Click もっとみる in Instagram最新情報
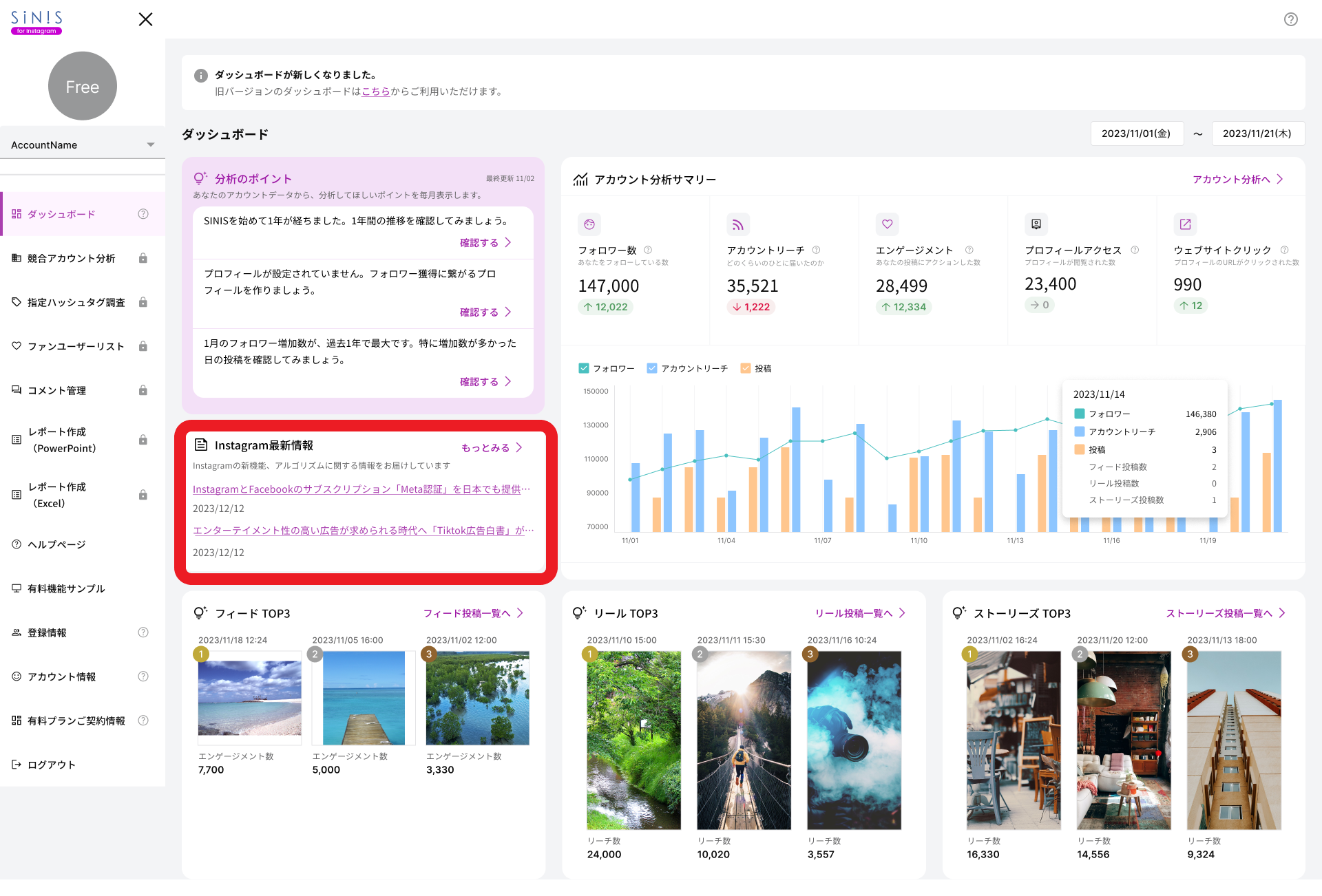This screenshot has width=1322, height=896. (492, 447)
